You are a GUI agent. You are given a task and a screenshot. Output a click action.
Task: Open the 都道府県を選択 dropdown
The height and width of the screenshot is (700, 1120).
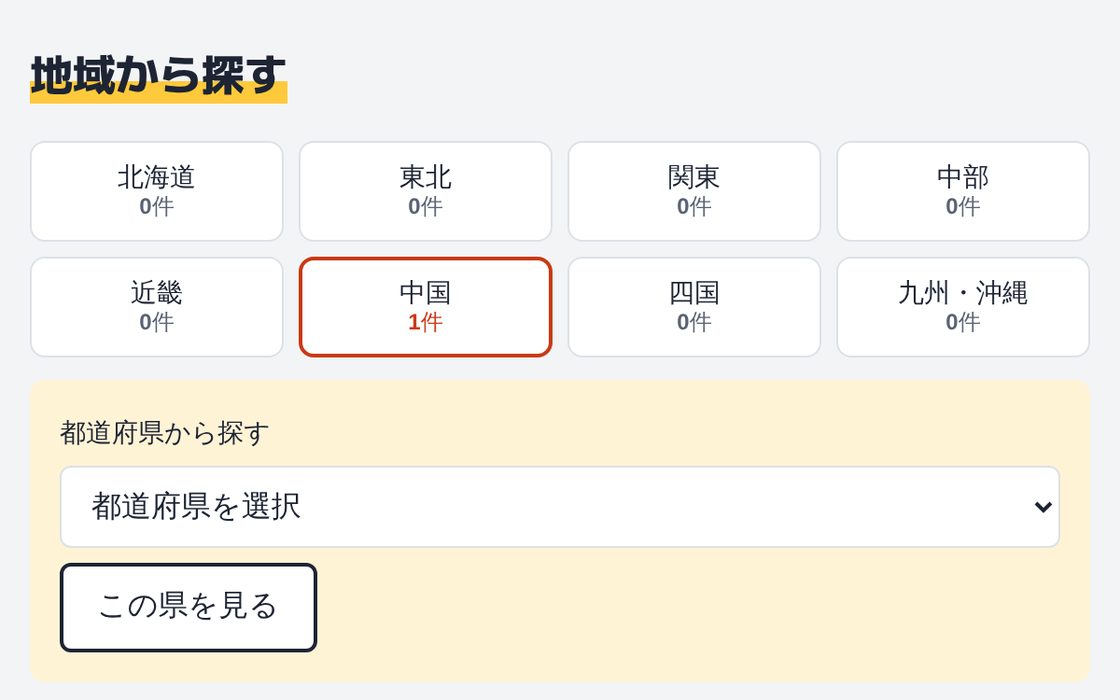(559, 507)
